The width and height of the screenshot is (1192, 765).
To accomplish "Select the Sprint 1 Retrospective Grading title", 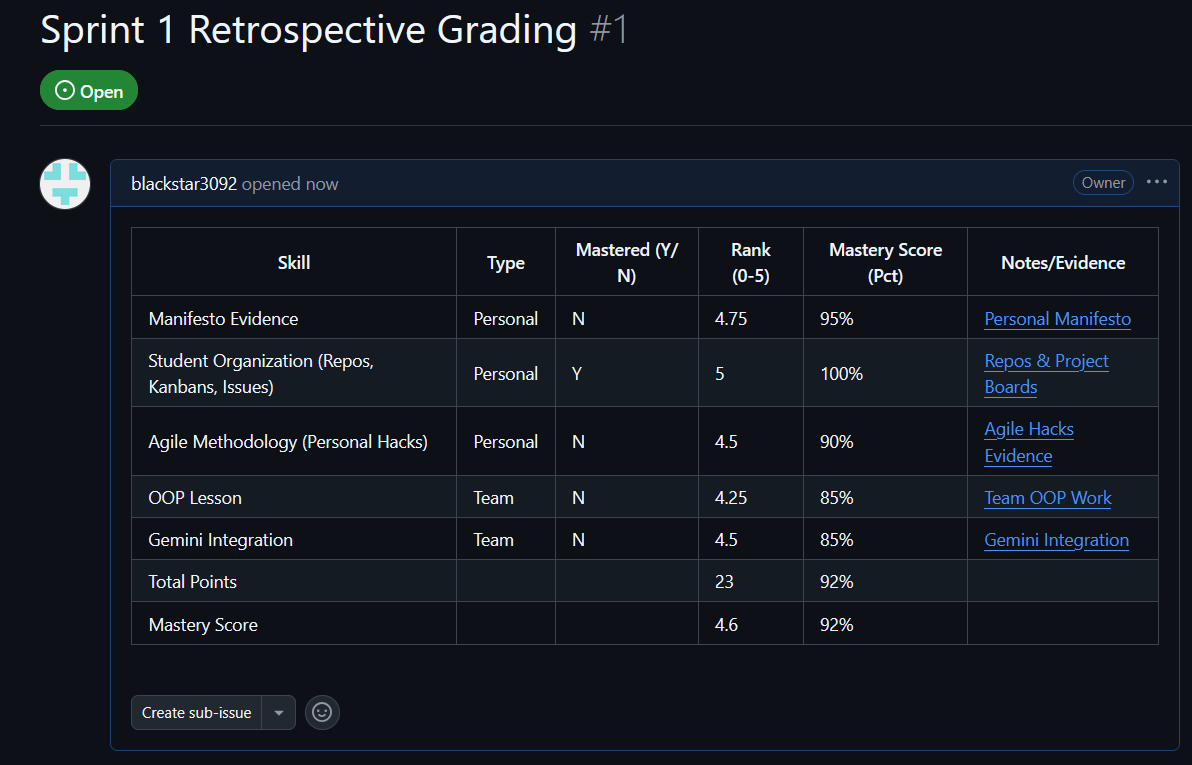I will pos(308,31).
